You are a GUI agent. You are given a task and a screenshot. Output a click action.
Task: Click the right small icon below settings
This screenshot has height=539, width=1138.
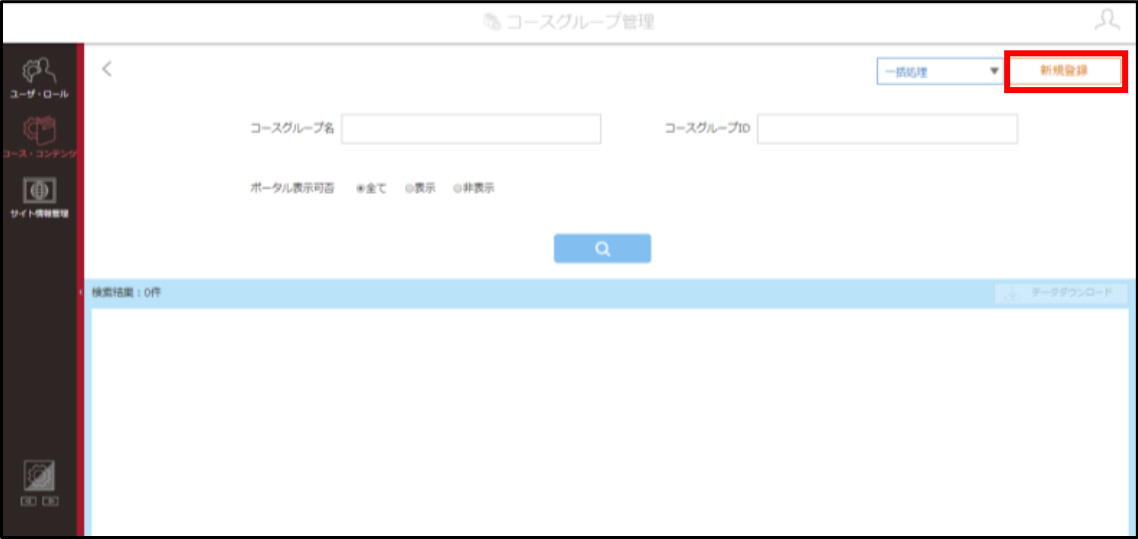[50, 501]
